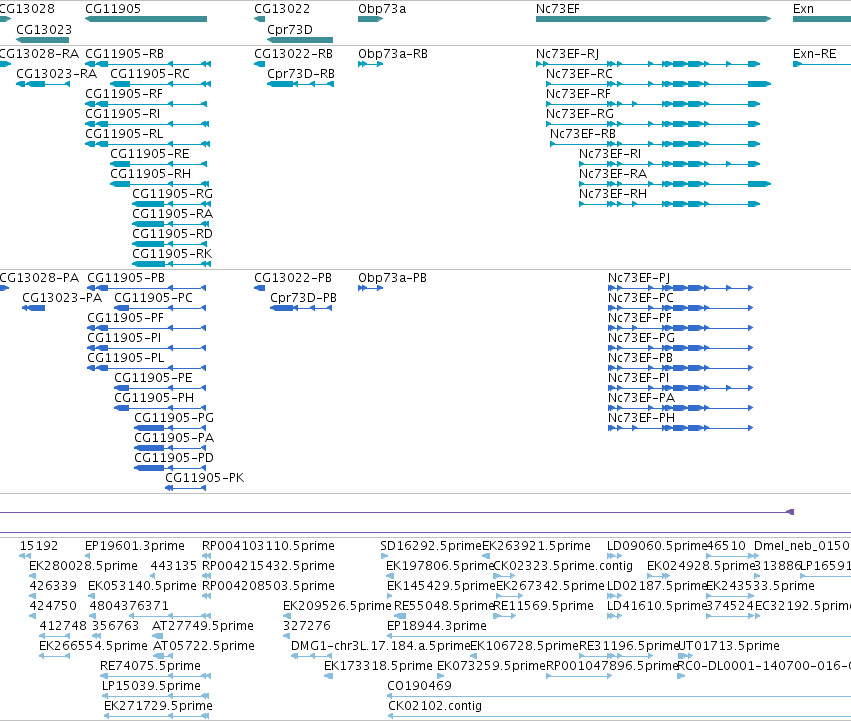Select transcript Nc73EF-RB
Viewport: 851px width, 721px height.
(655, 144)
